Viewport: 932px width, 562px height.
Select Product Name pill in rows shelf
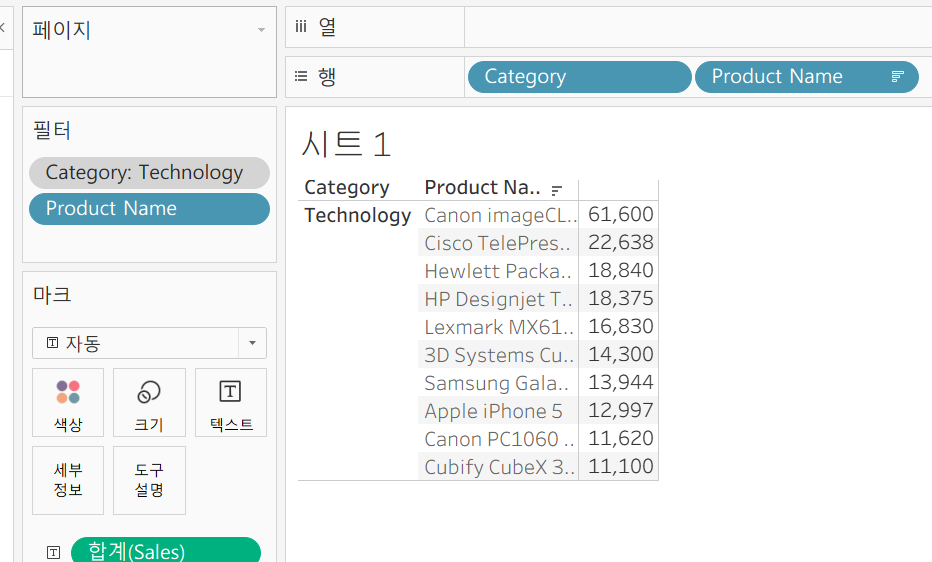tap(807, 77)
